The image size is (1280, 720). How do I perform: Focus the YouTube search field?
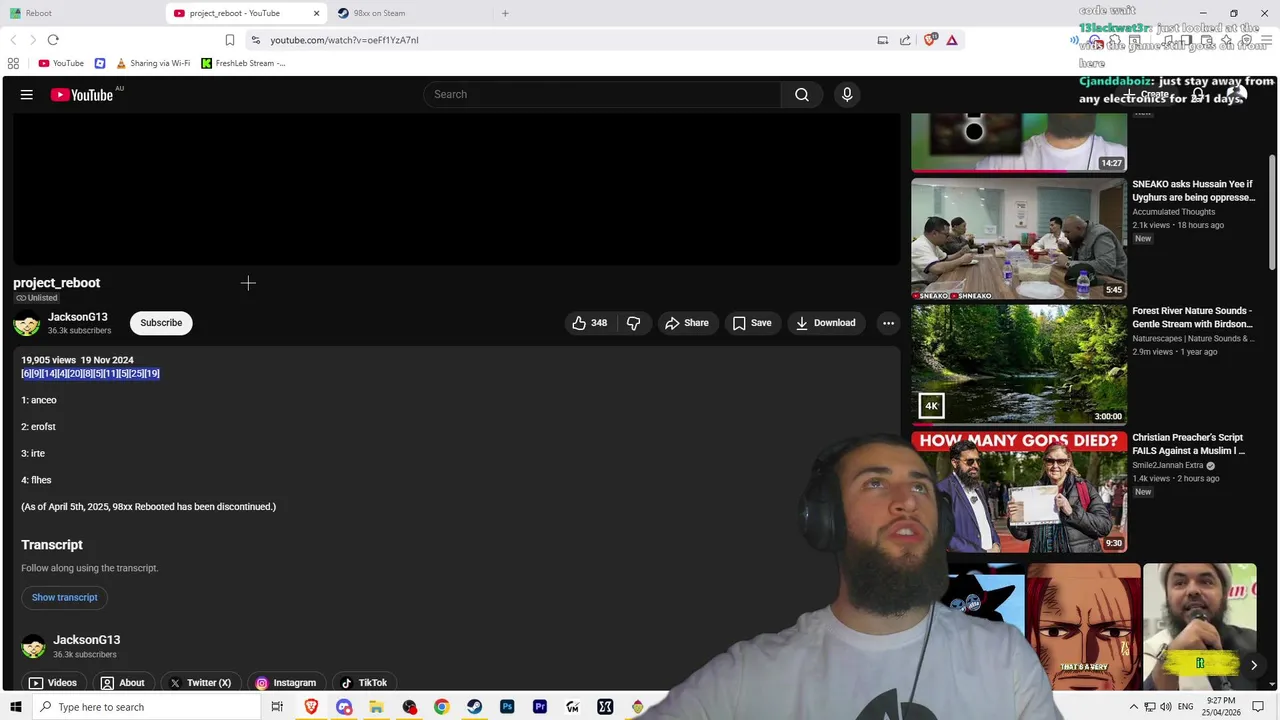(x=602, y=95)
